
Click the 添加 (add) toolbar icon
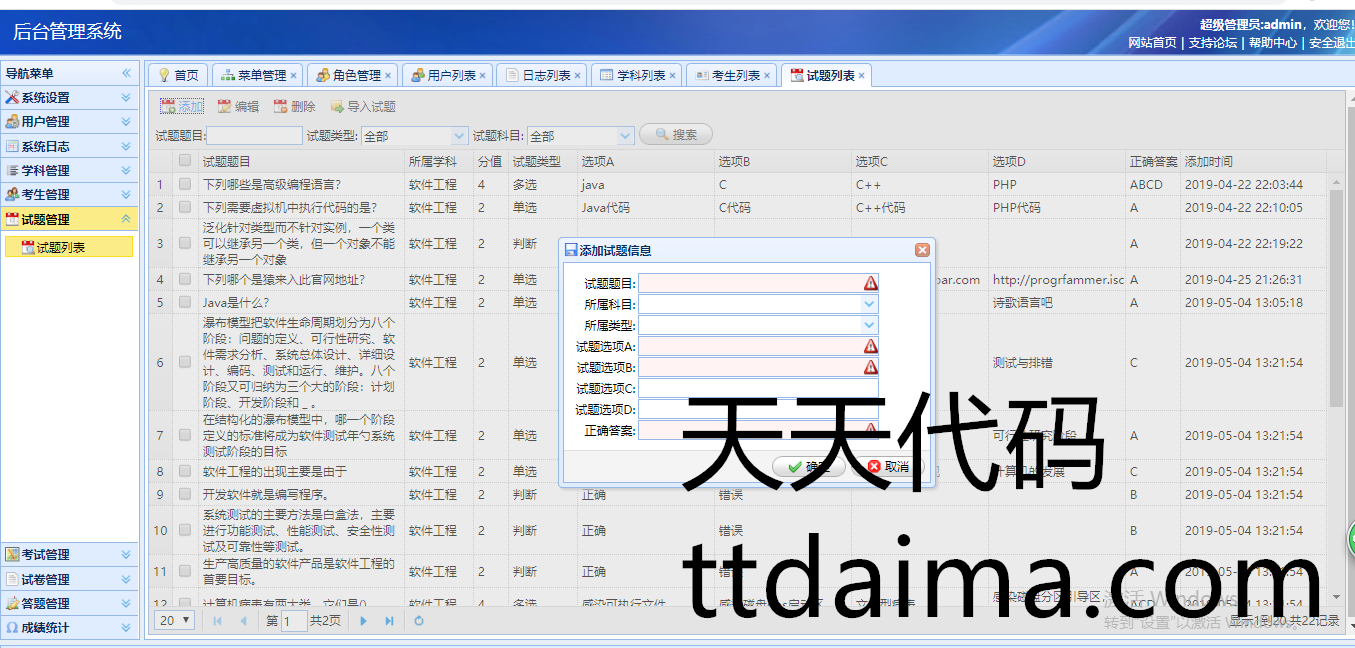(168, 107)
